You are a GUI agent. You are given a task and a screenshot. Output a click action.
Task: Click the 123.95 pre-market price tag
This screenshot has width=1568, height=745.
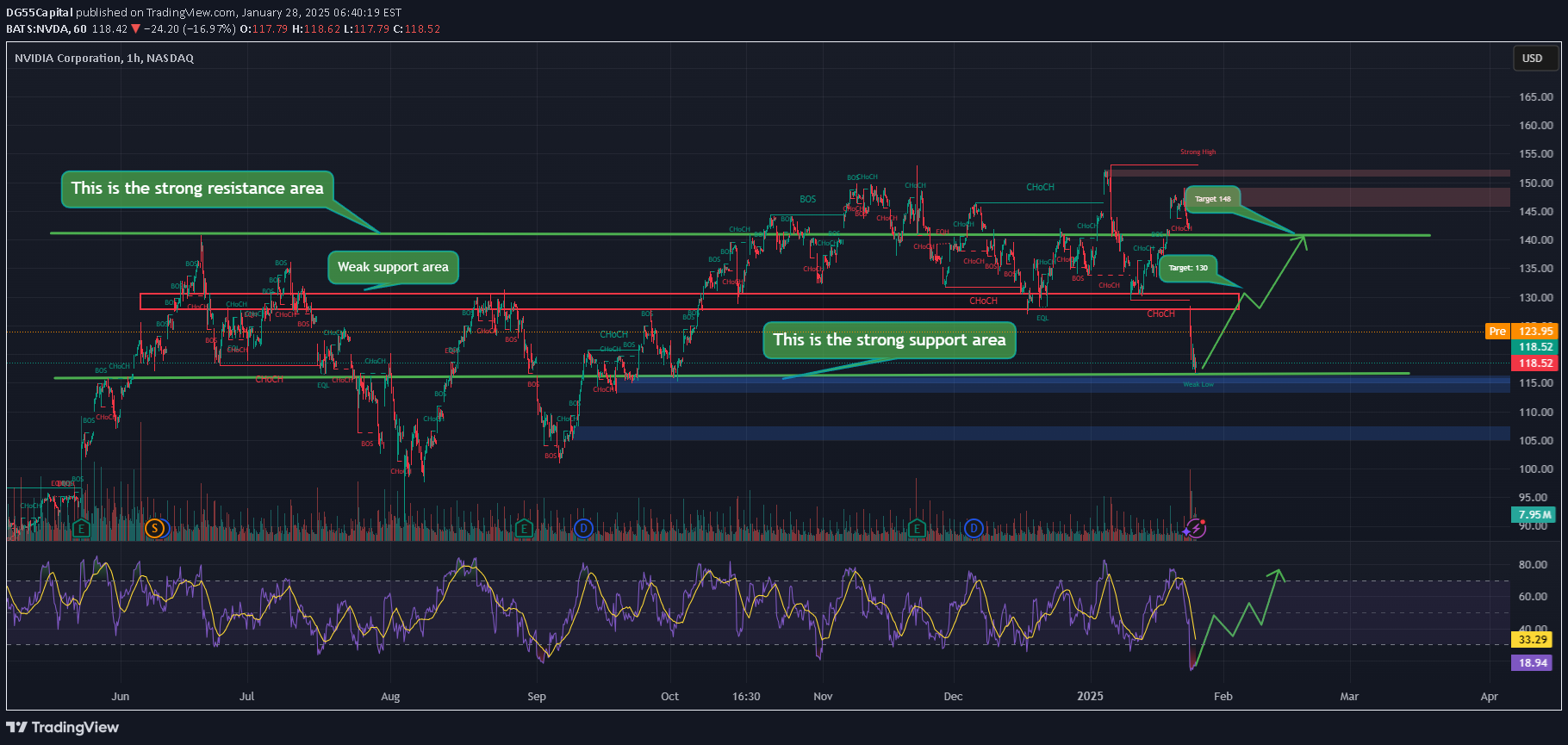tap(1535, 332)
